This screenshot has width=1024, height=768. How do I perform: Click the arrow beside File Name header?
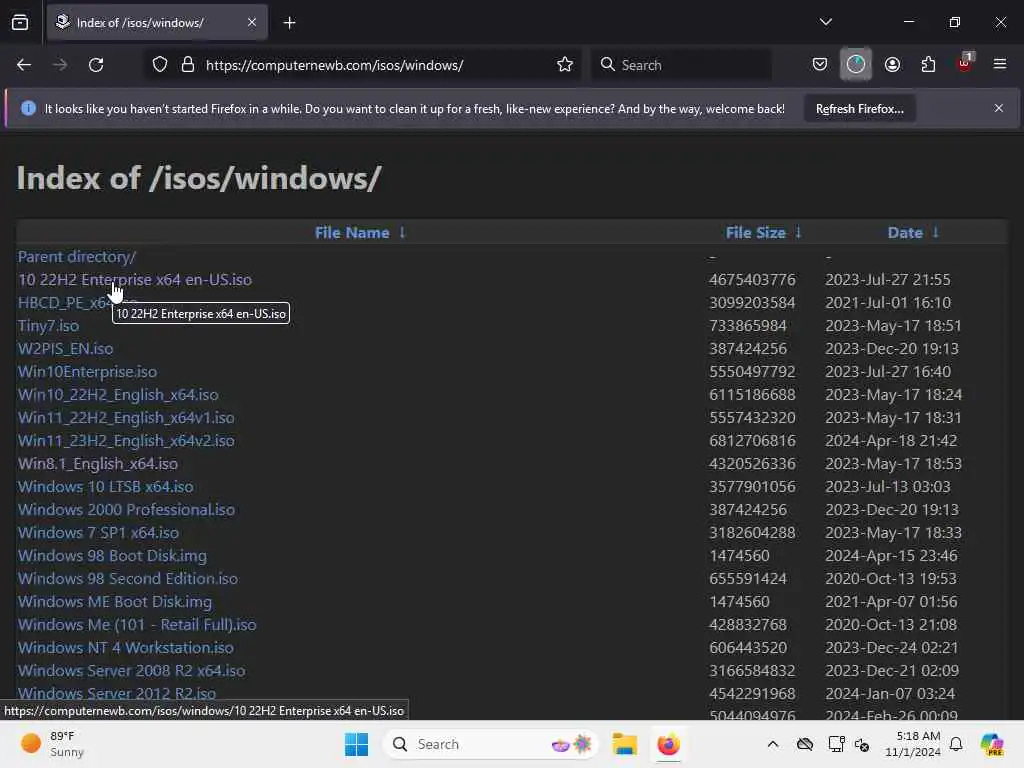click(x=402, y=232)
